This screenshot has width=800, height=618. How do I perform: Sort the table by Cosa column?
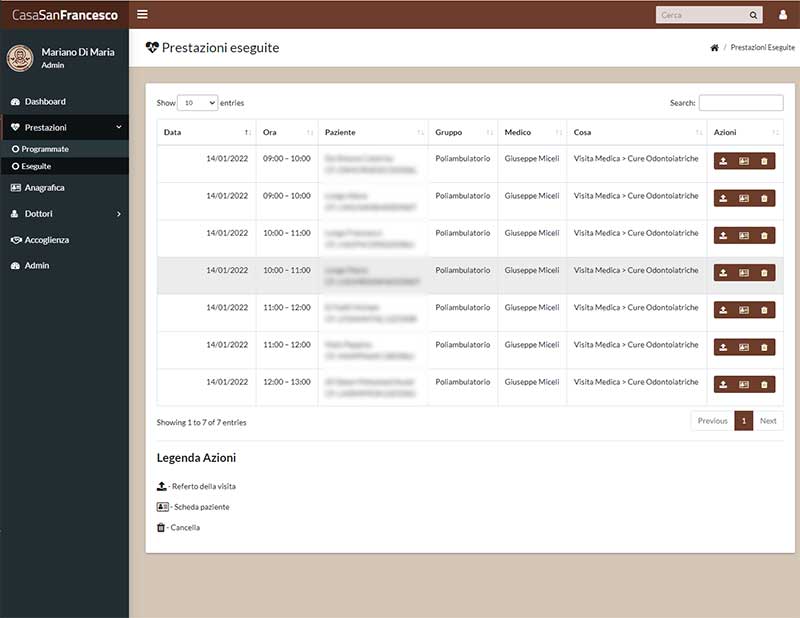[637, 132]
